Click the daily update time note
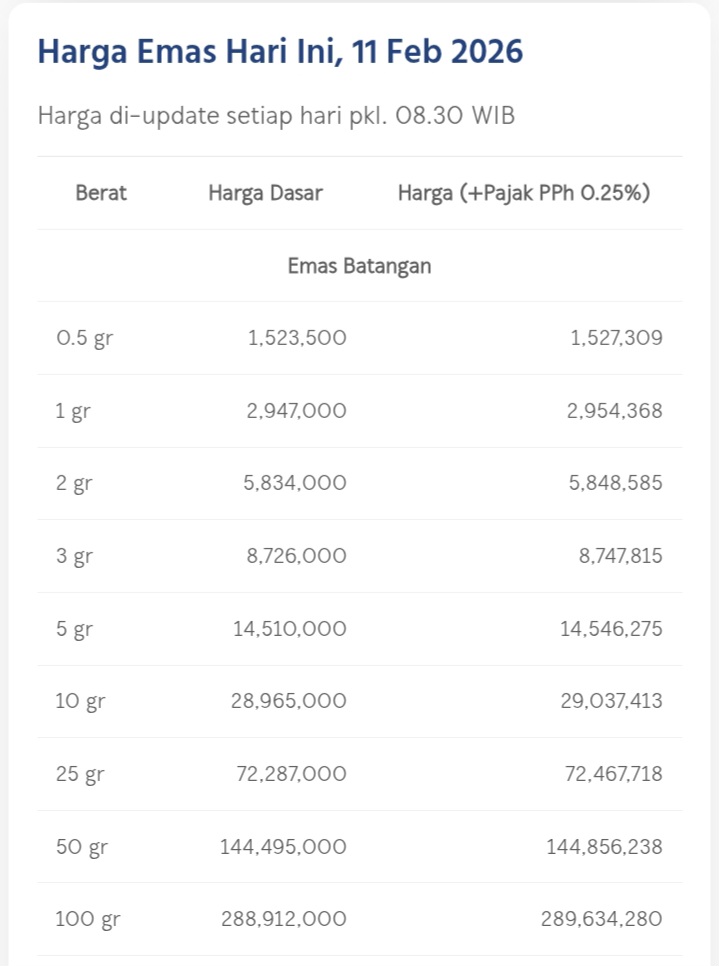The image size is (719, 966). coord(276,115)
